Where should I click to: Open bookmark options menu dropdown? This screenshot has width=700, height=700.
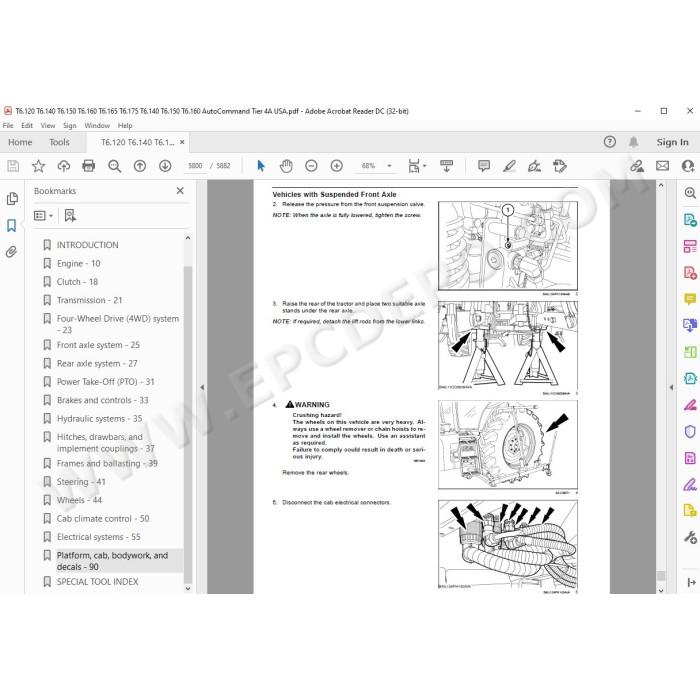coord(43,216)
